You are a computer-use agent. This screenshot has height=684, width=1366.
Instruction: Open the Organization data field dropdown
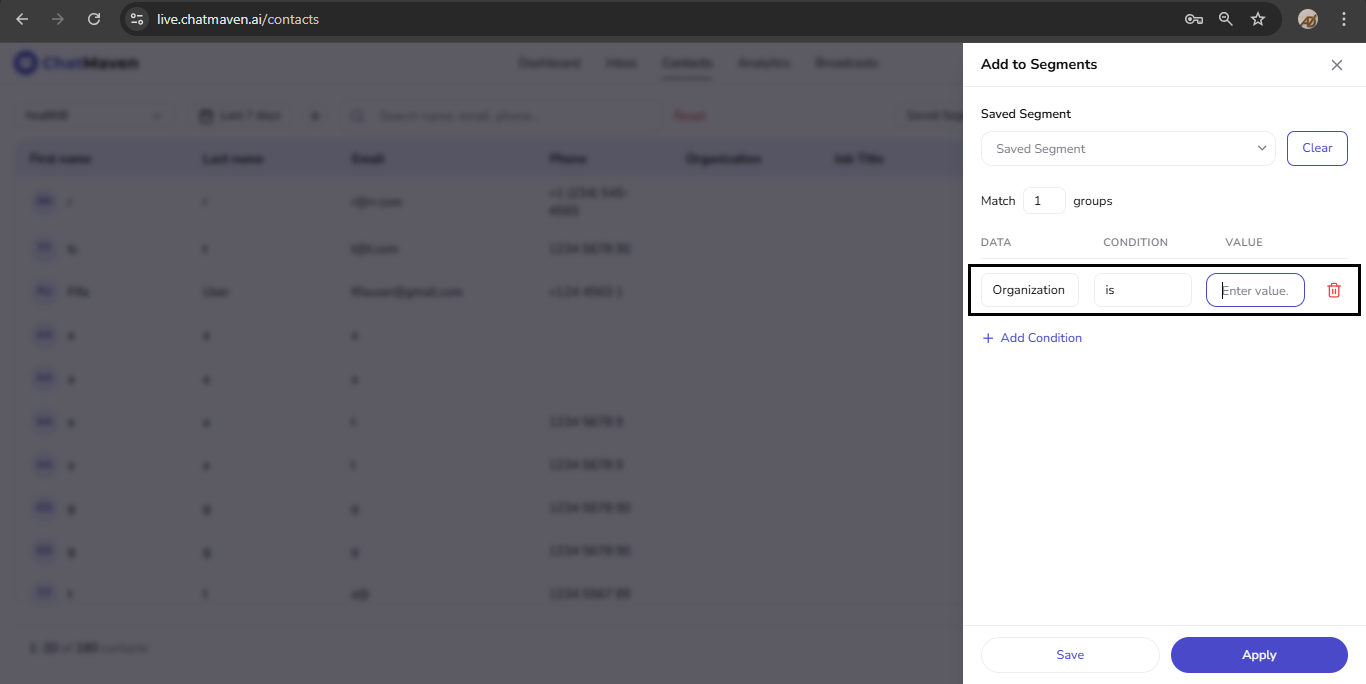(1029, 290)
